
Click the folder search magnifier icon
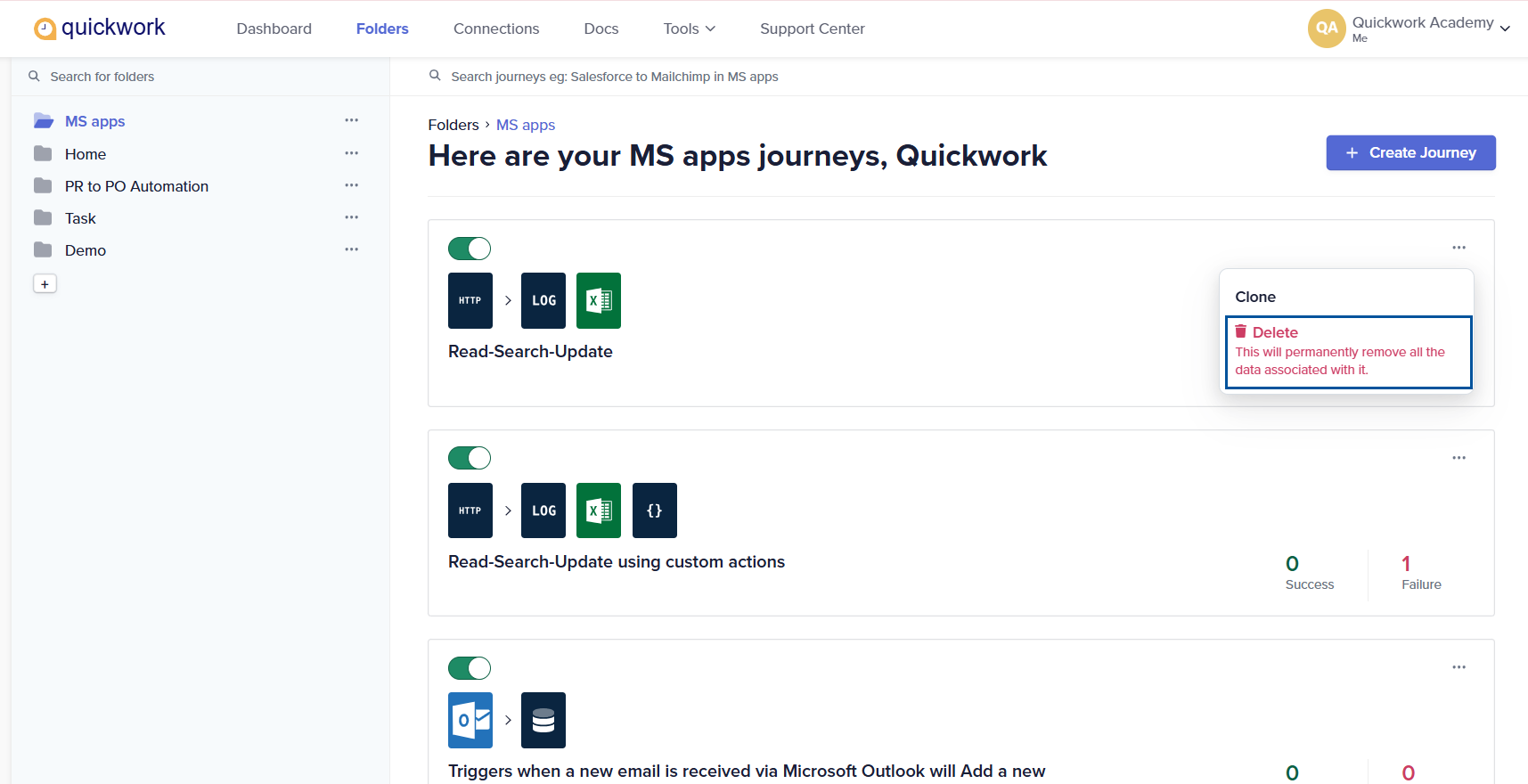point(34,76)
